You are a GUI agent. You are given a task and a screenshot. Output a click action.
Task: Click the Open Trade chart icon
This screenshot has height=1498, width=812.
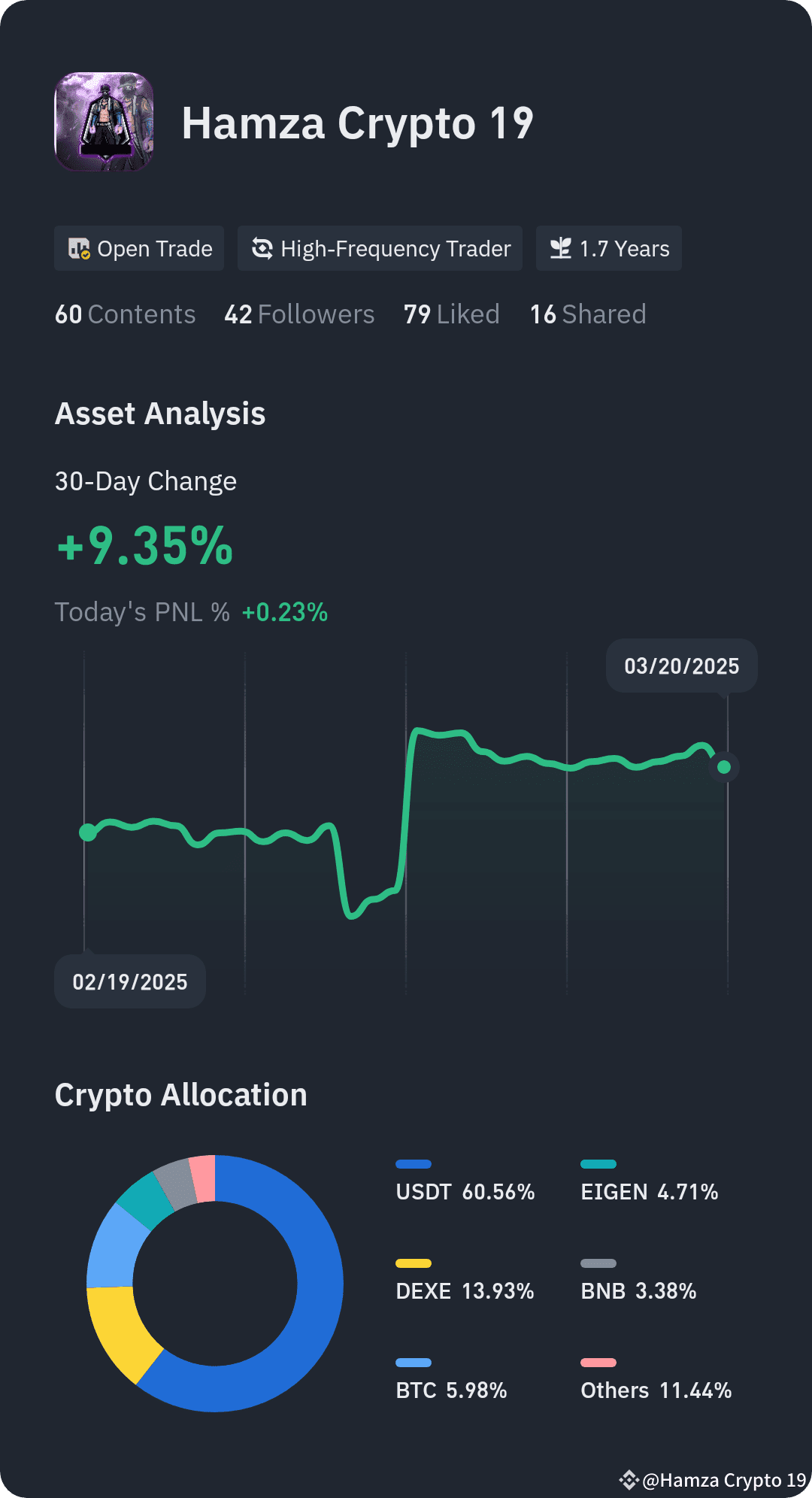click(79, 249)
